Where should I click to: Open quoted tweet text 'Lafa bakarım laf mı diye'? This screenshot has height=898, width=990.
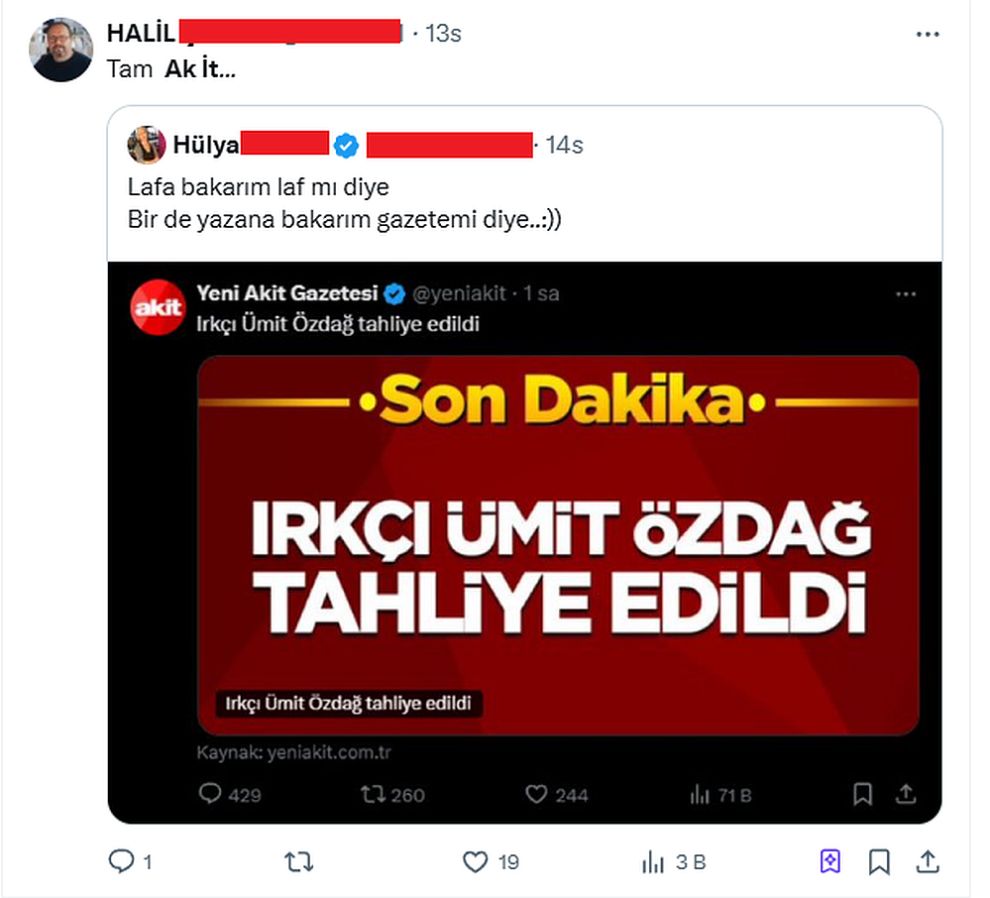(258, 187)
